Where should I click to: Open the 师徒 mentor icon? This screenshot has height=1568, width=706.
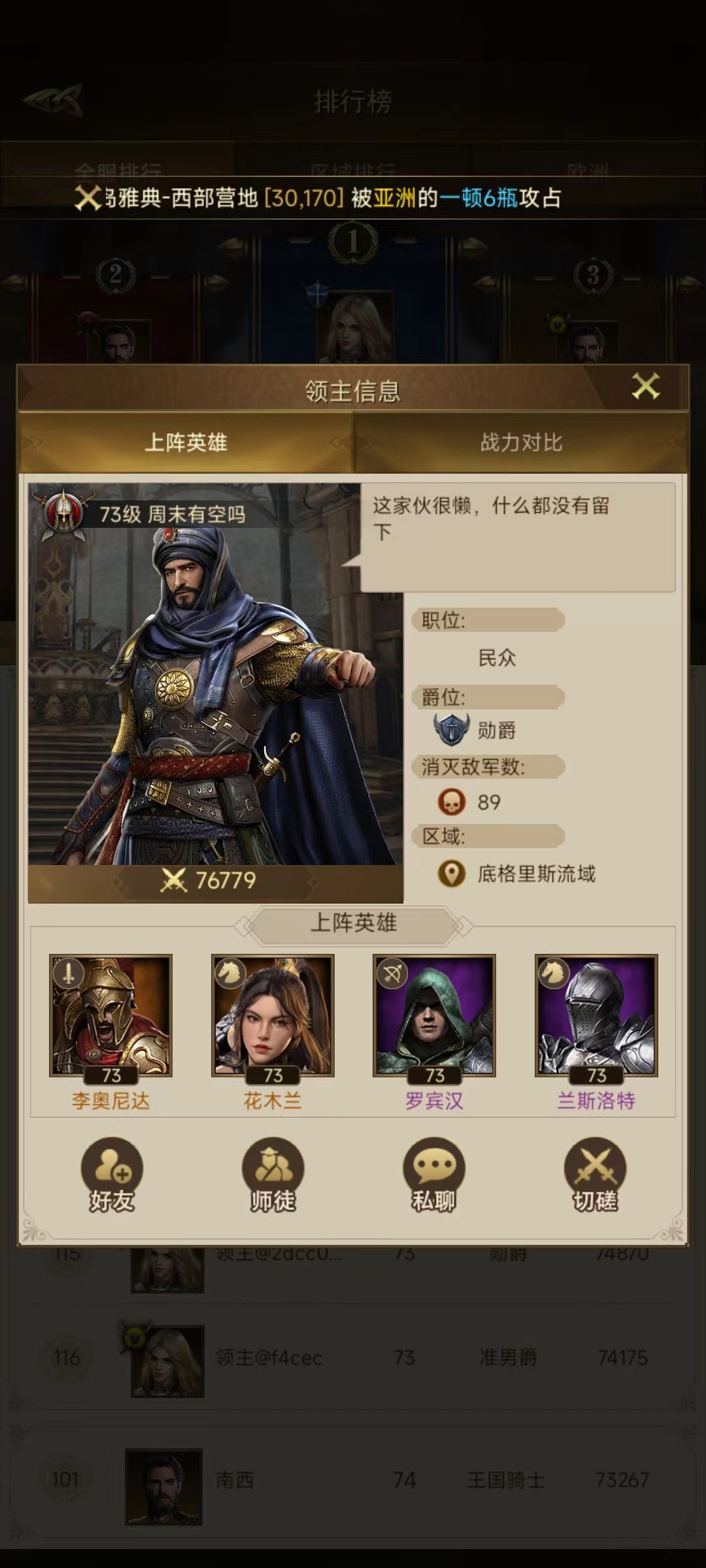pos(273,1175)
